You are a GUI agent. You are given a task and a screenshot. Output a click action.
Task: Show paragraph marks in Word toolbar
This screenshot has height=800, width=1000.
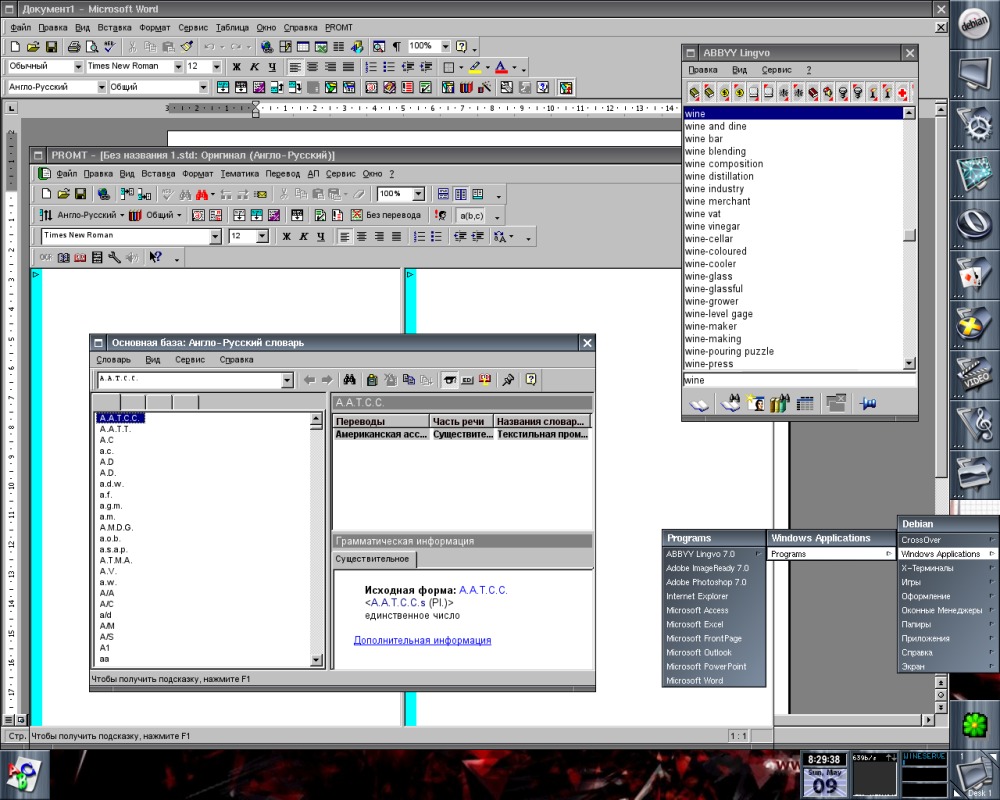pyautogui.click(x=397, y=47)
